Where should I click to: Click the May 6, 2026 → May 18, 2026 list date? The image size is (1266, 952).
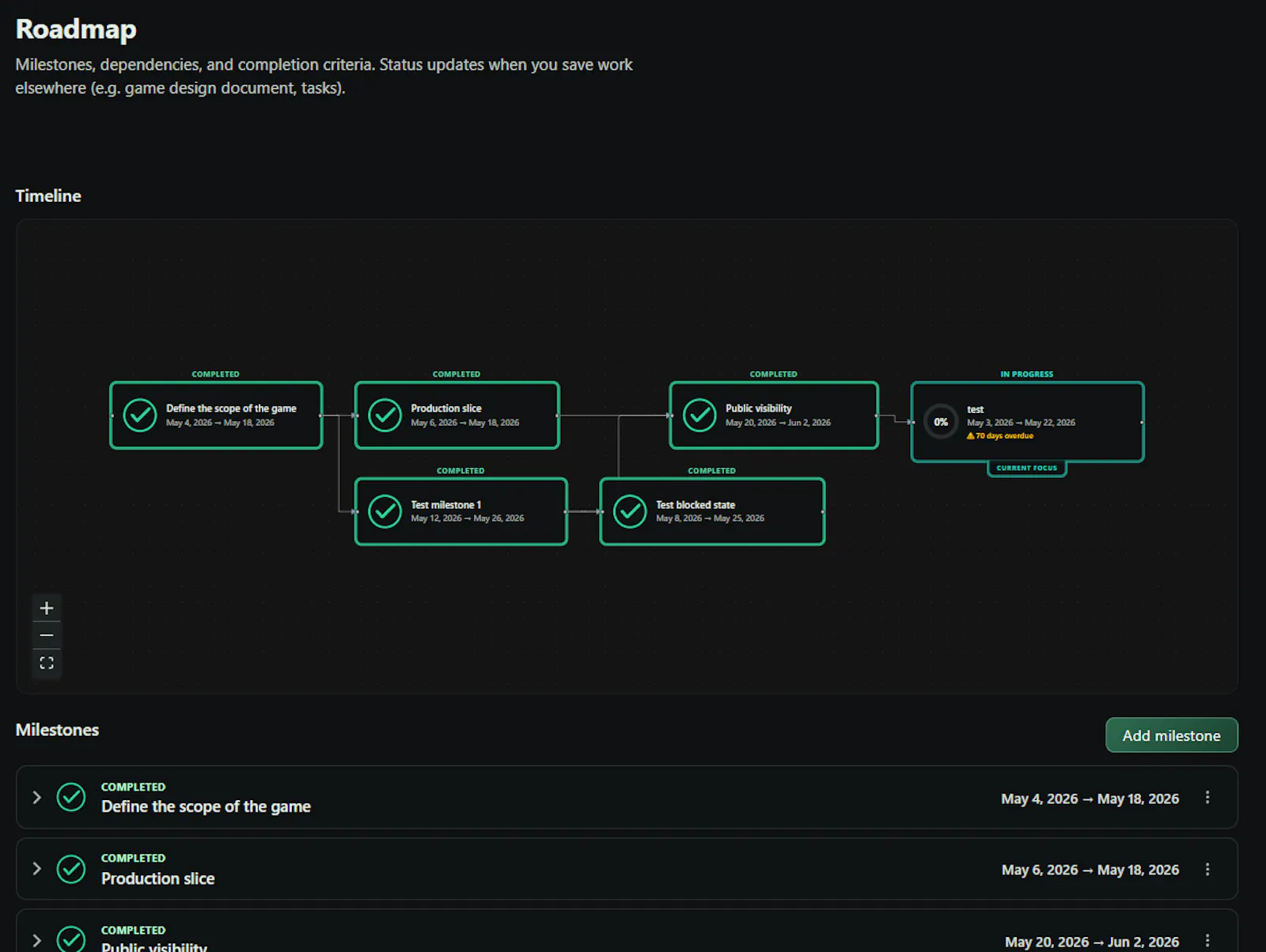tap(1090, 870)
